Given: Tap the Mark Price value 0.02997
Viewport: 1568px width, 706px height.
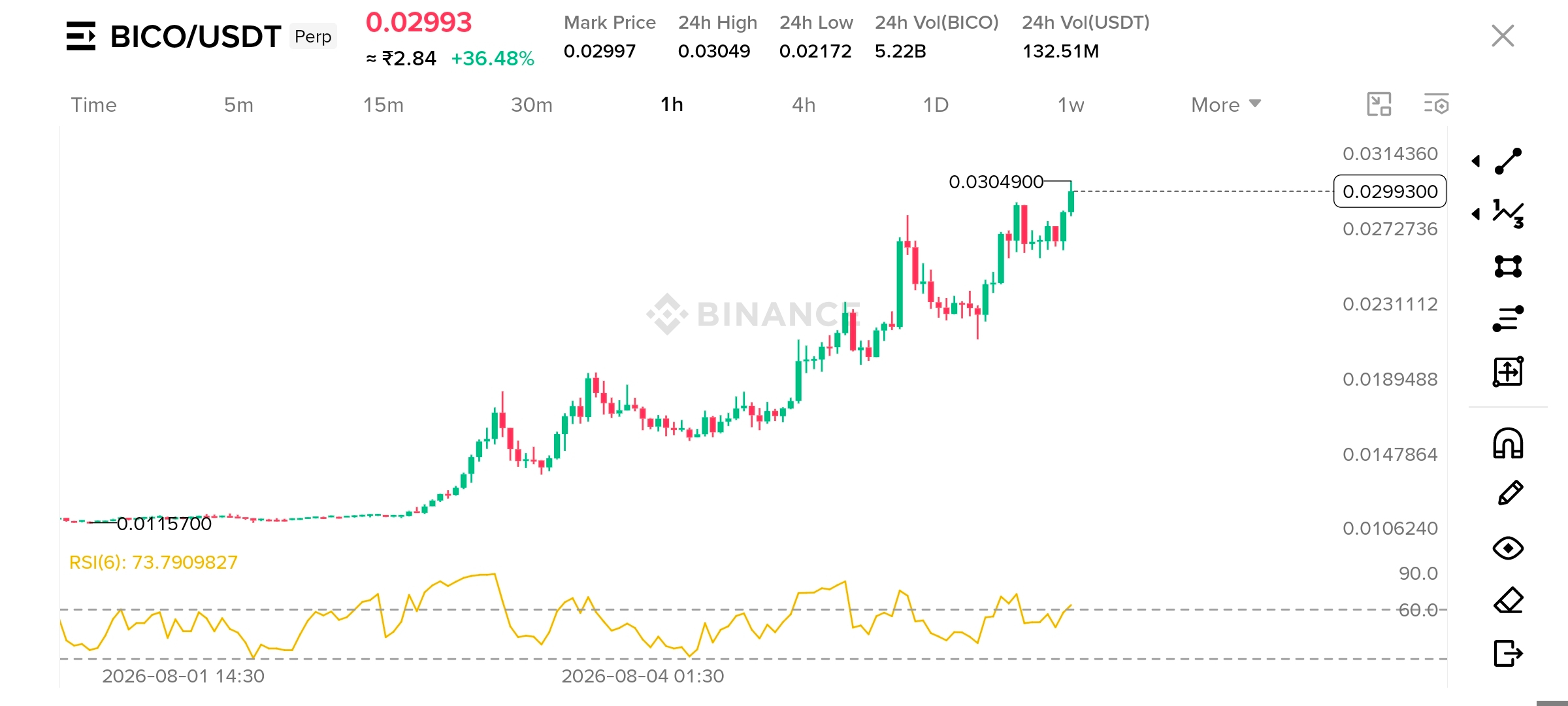Looking at the screenshot, I should [600, 51].
